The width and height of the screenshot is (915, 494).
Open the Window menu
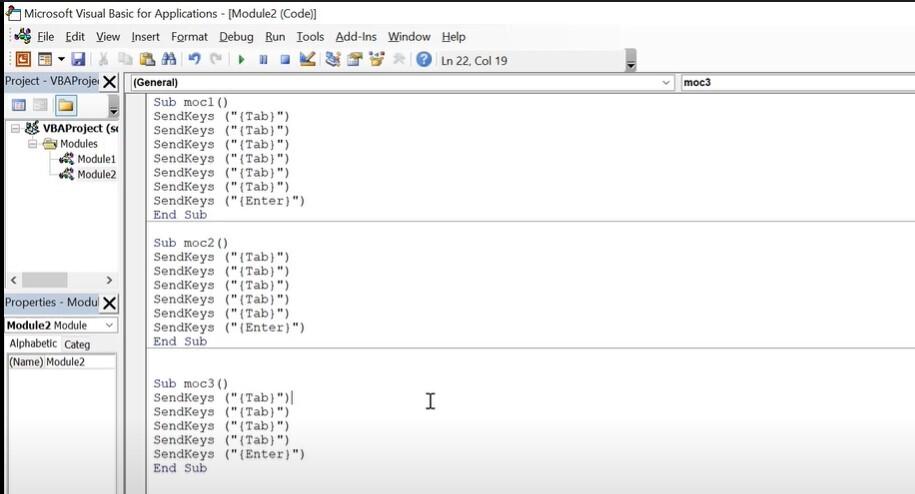[x=409, y=37]
